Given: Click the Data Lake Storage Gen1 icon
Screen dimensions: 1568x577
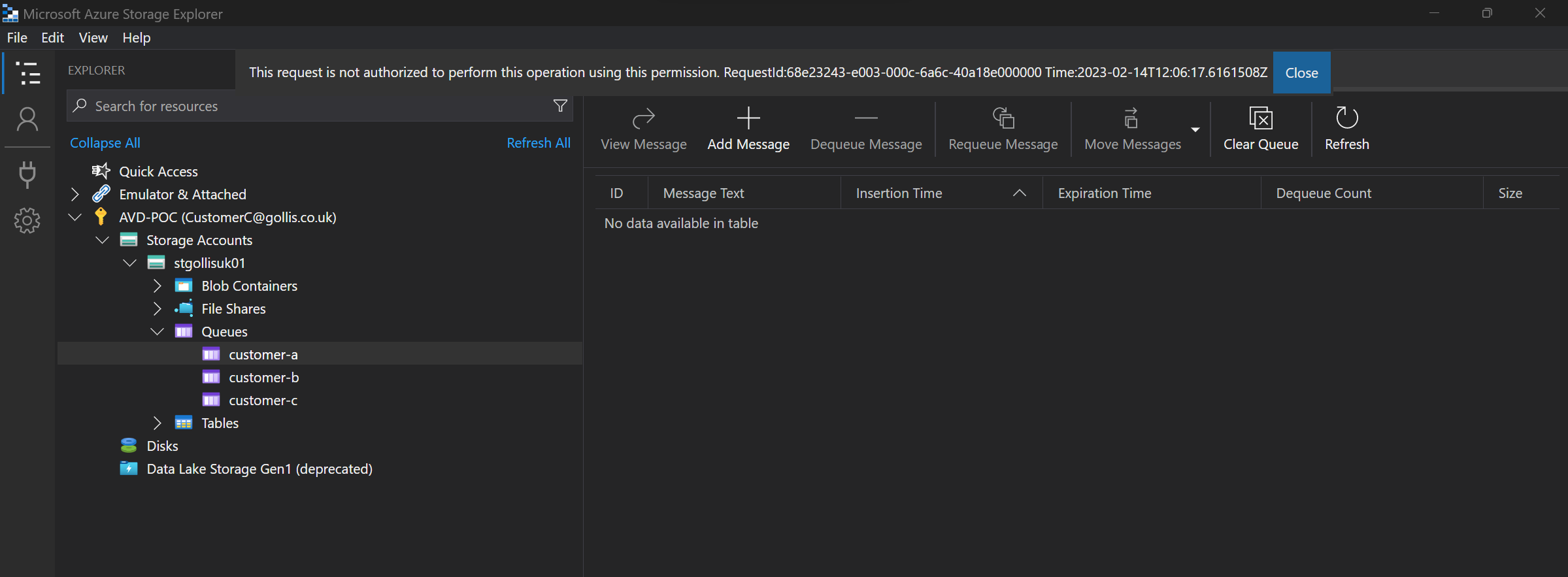Looking at the screenshot, I should pos(129,469).
